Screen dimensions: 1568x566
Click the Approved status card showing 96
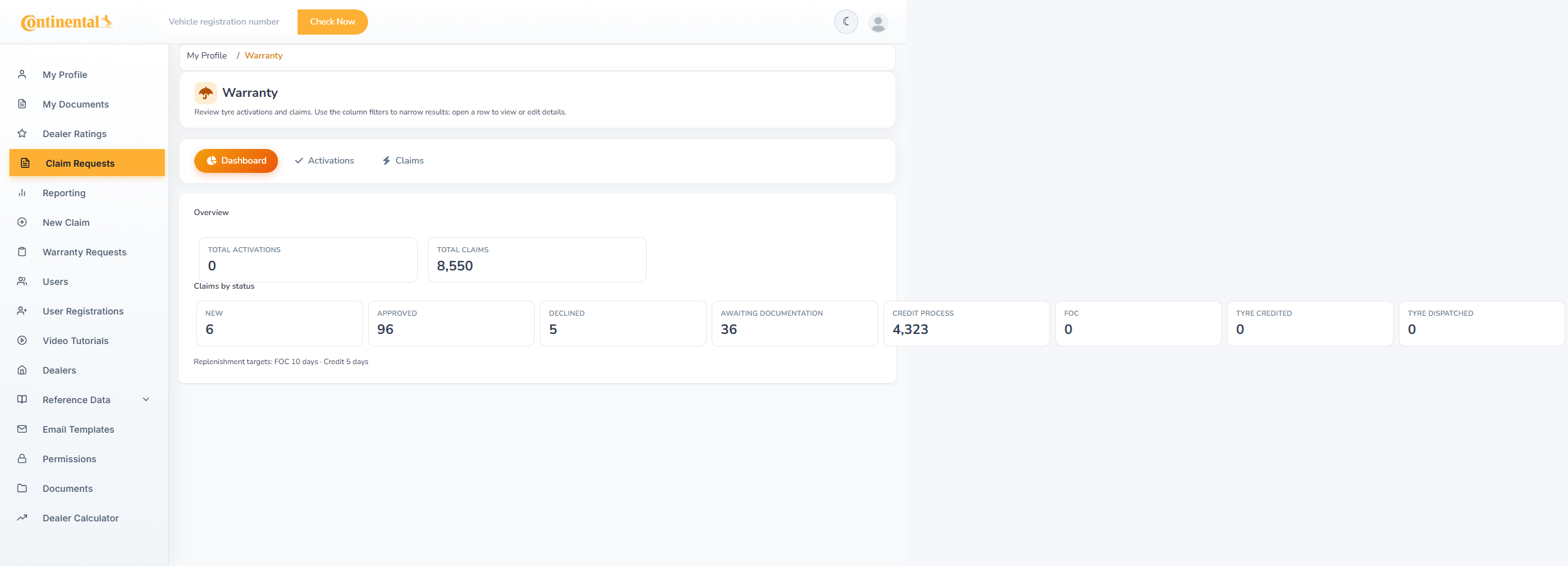[x=451, y=323]
